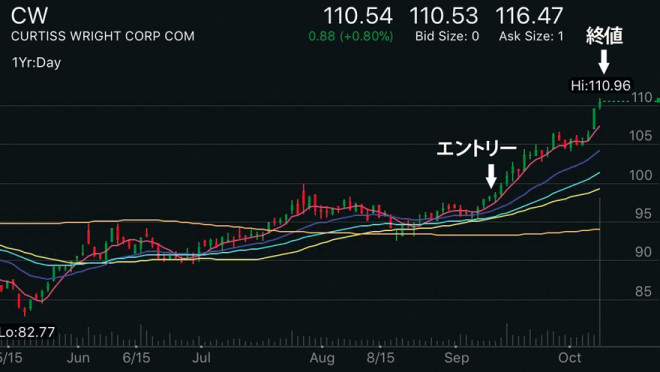The width and height of the screenshot is (660, 372).
Task: Click the Ask Size: 1 text
Action: pyautogui.click(x=531, y=36)
